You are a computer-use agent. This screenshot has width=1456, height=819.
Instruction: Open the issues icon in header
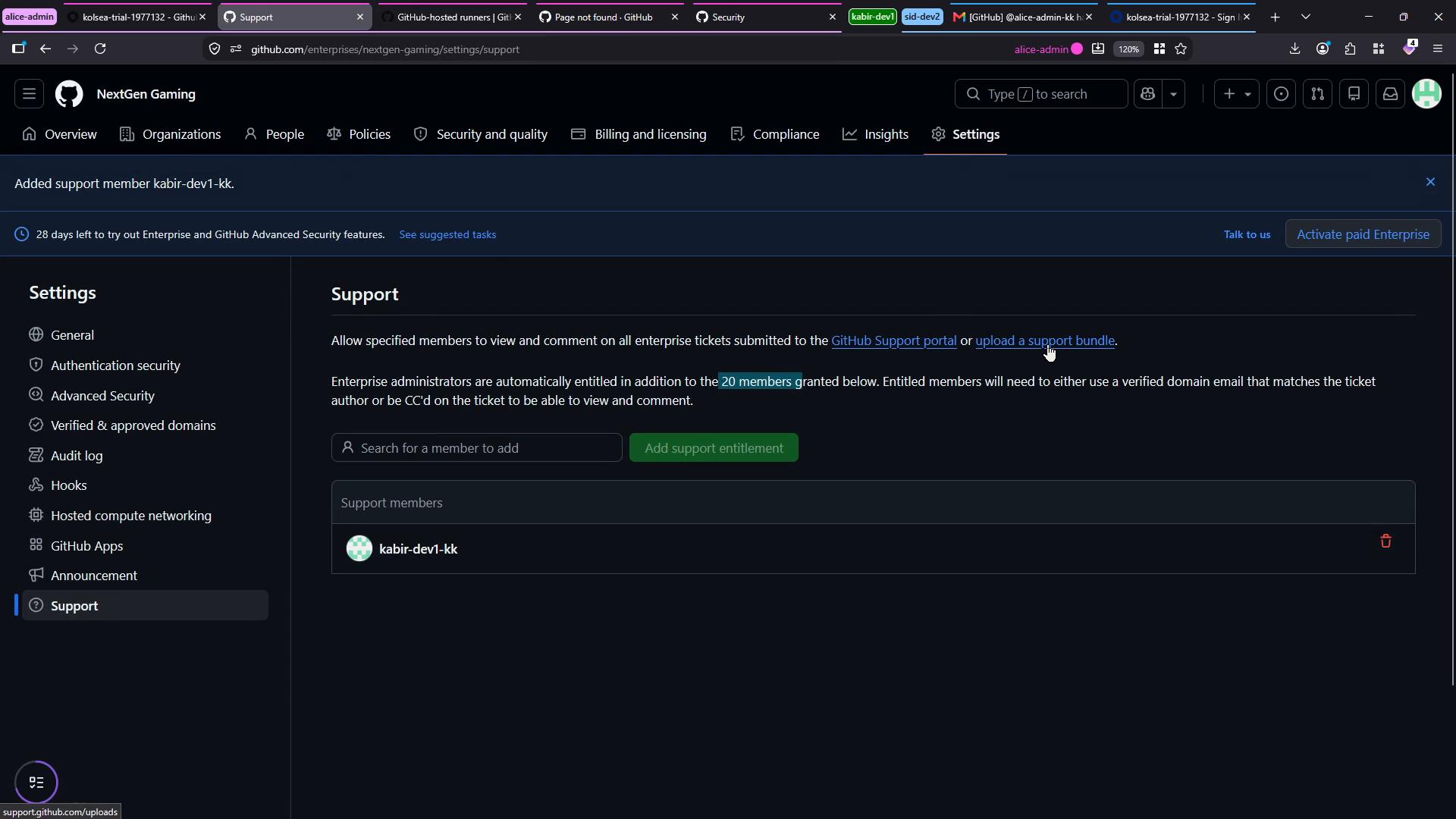tap(1281, 94)
